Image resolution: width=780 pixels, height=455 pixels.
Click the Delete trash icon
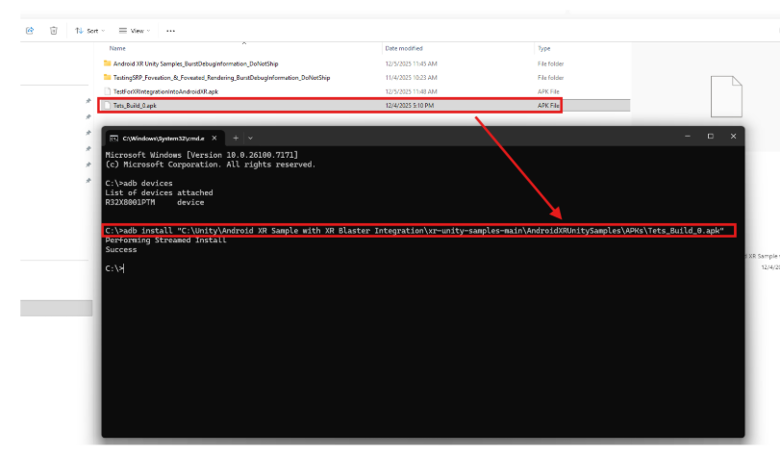[x=54, y=31]
